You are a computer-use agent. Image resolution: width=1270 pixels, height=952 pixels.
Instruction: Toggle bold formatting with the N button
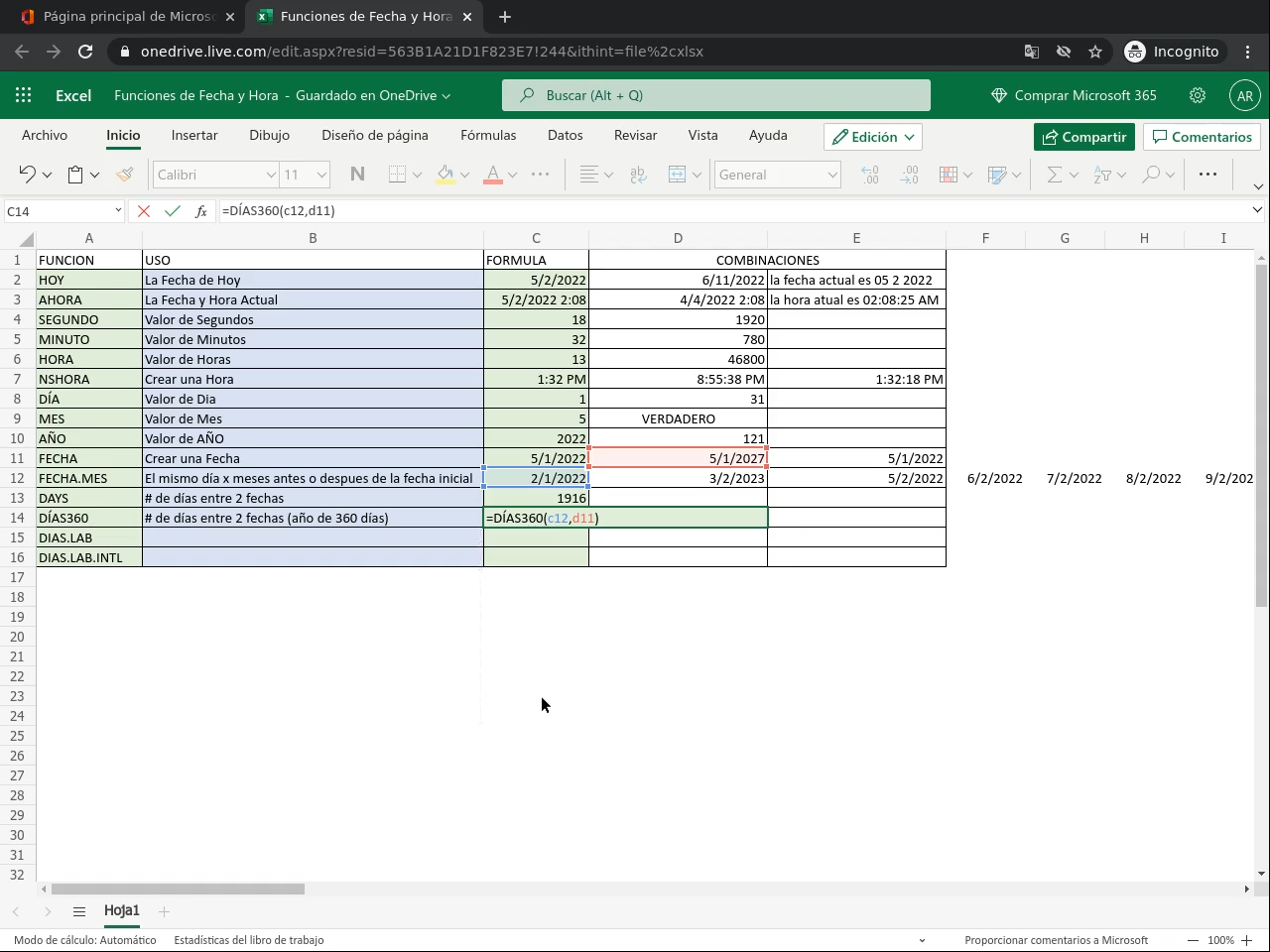point(357,175)
